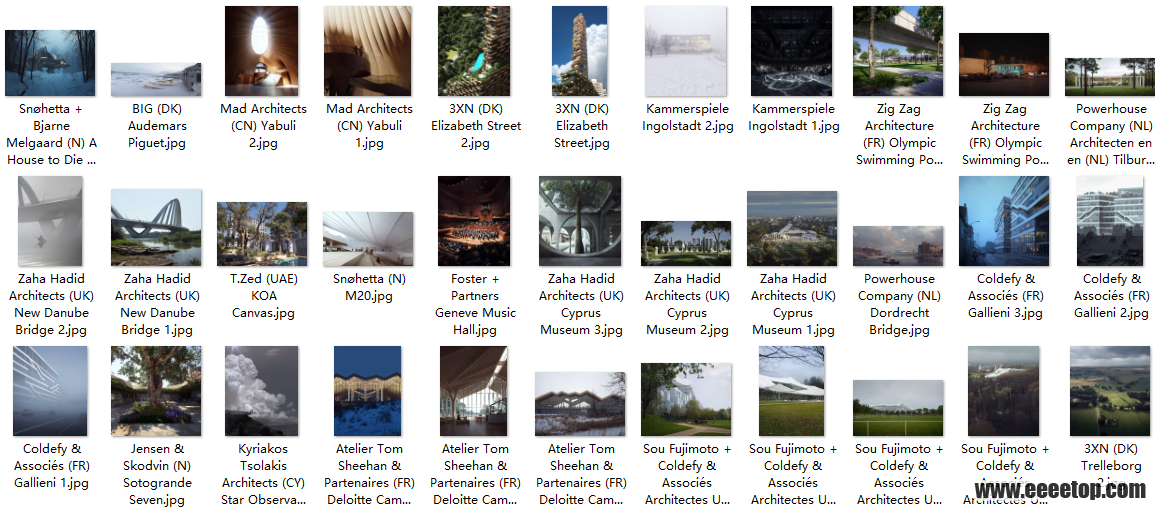Click the Powerhouse Company Tilburg thumbnail
Screen dimensions: 1155x509
1110,77
